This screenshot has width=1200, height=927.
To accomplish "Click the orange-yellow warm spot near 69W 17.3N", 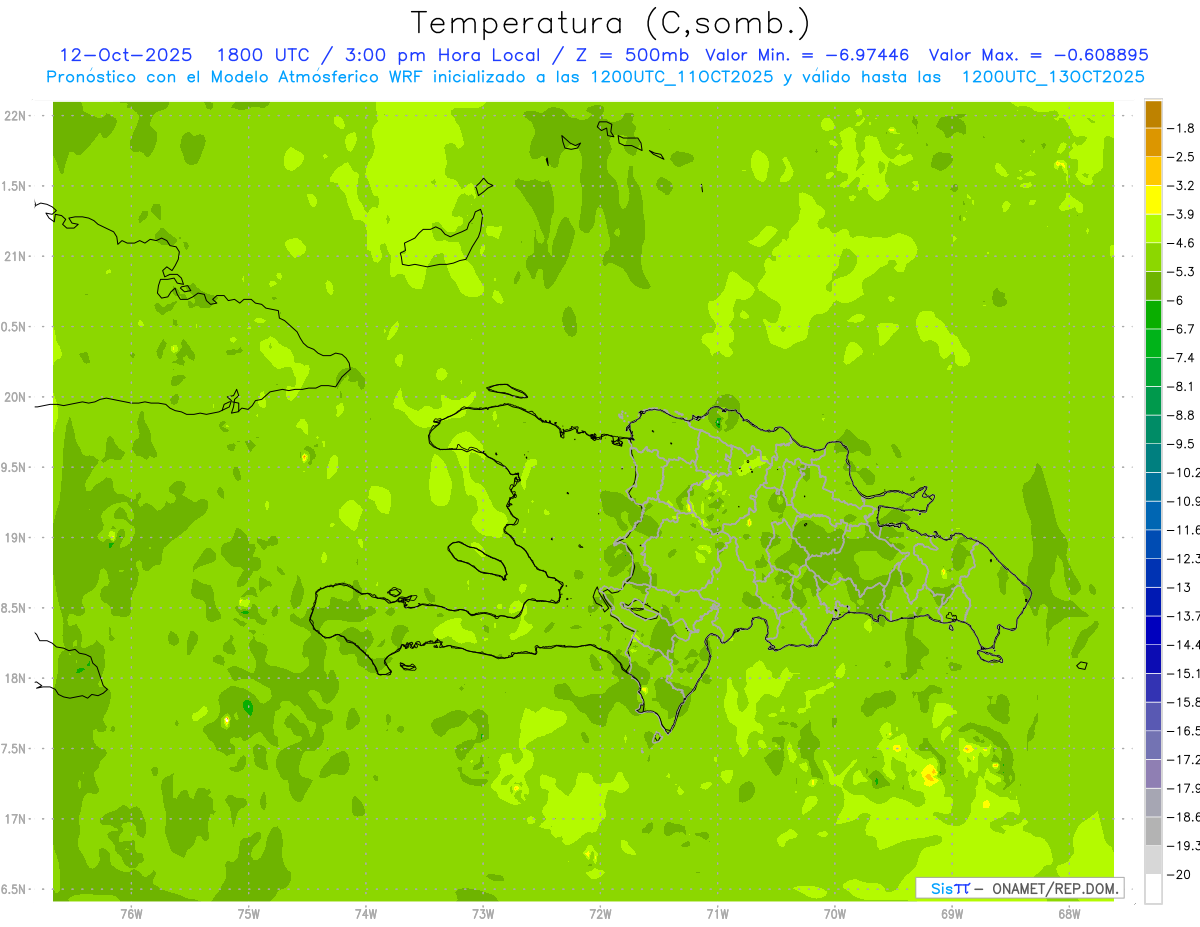I will coord(931,773).
